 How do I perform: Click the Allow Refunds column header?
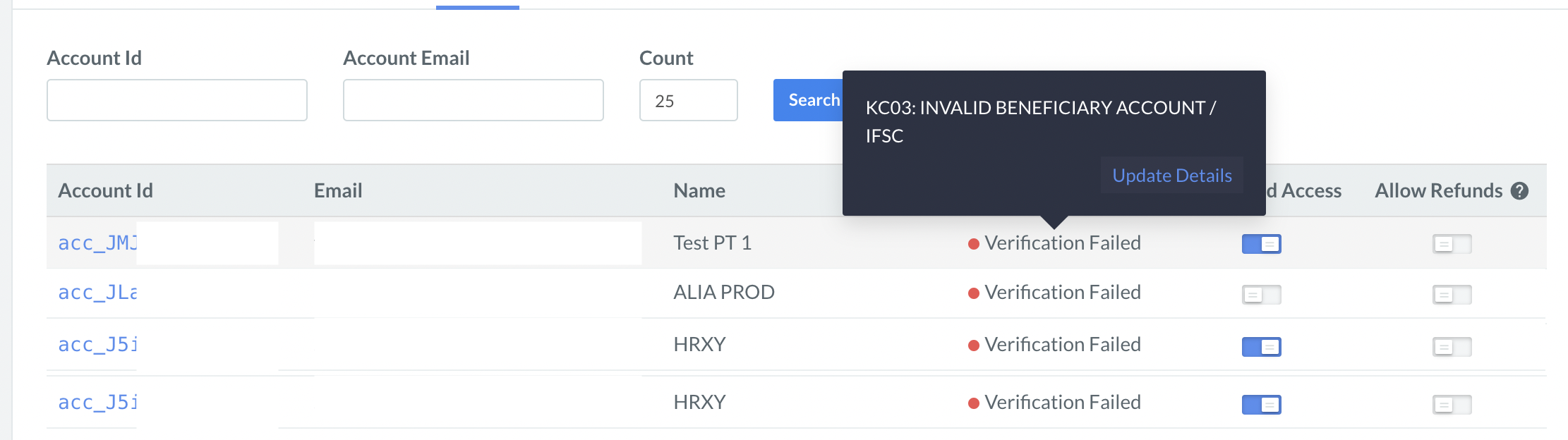pos(1439,190)
